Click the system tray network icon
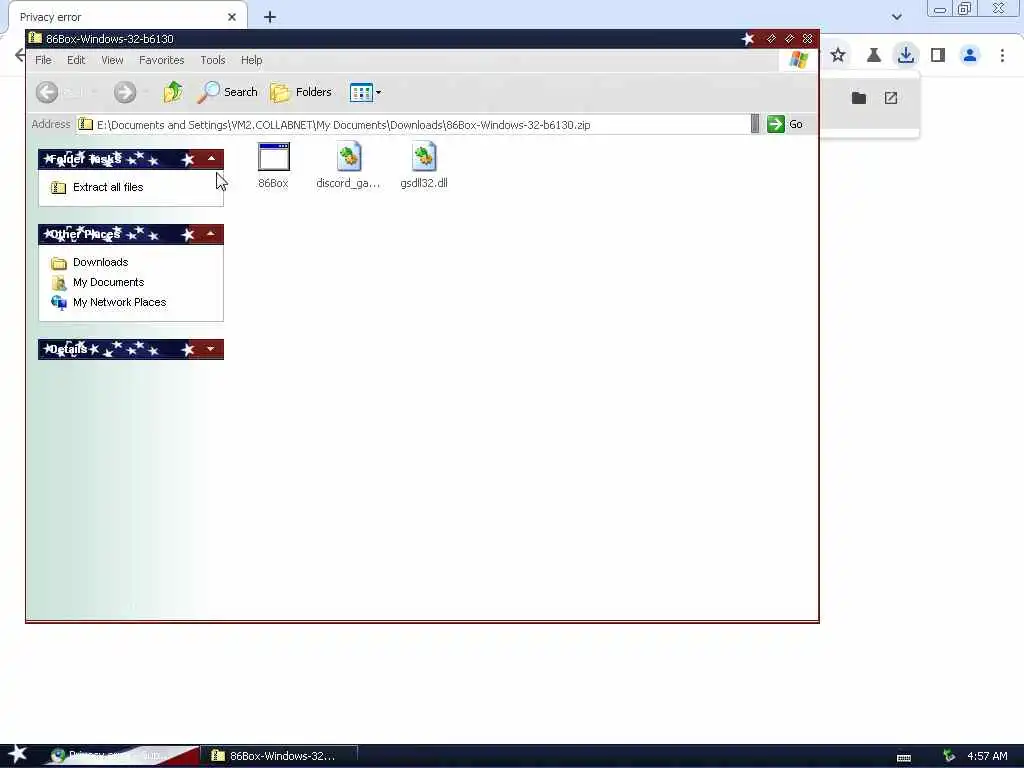The width and height of the screenshot is (1024, 768). 949,756
